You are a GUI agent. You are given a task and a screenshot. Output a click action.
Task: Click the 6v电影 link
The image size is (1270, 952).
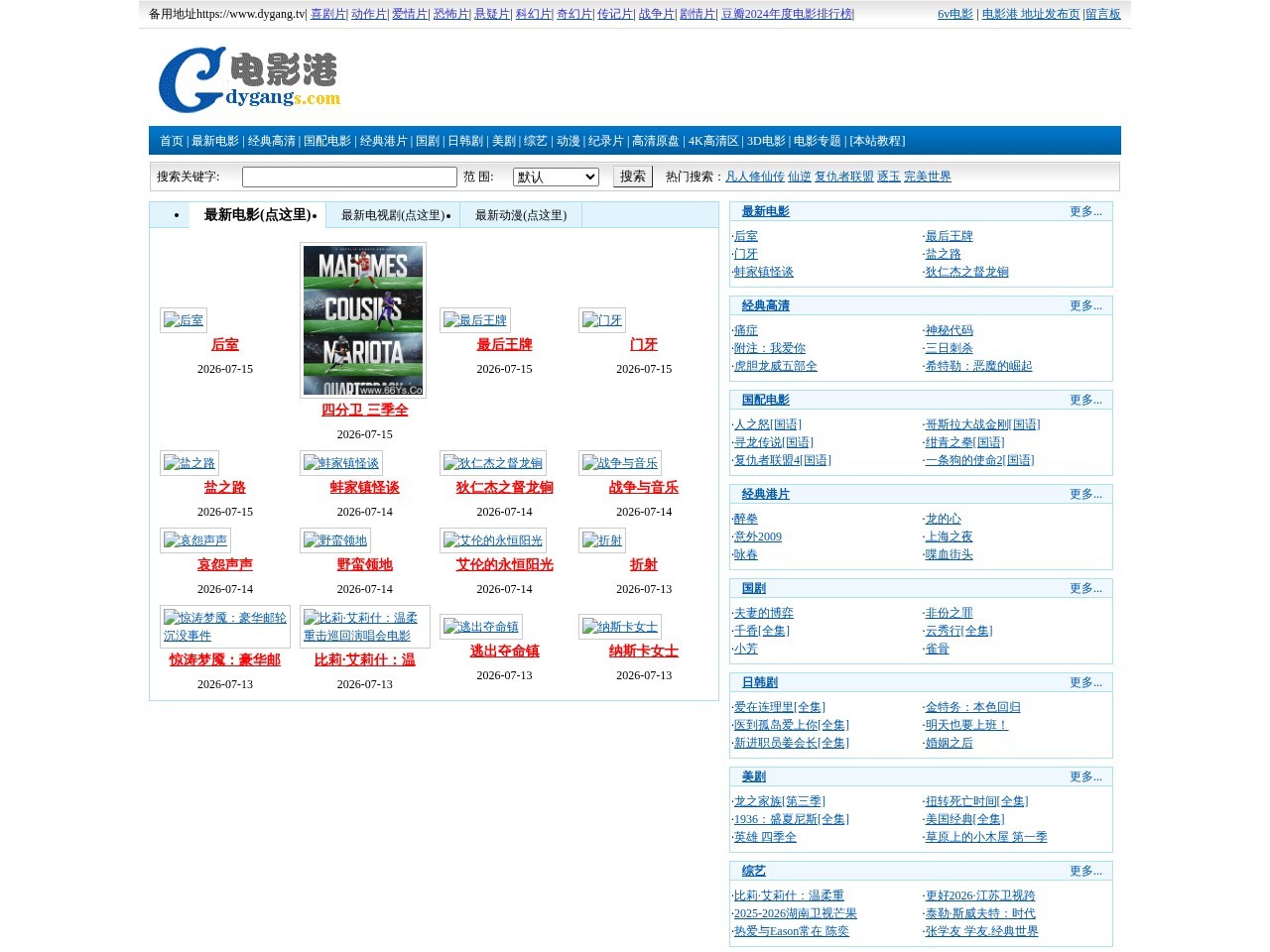coord(955,14)
